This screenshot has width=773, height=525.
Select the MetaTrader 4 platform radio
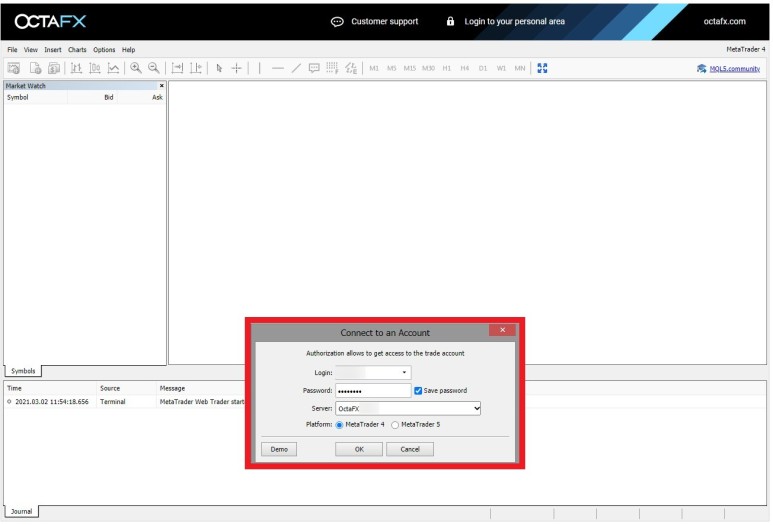(339, 424)
